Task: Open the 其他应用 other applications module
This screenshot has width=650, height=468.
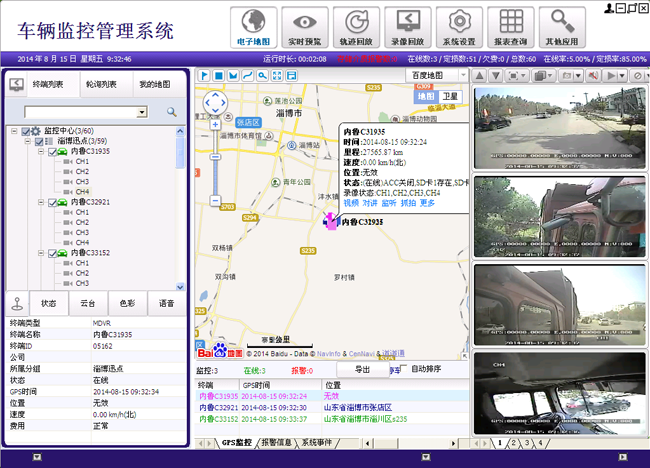Action: pos(562,27)
